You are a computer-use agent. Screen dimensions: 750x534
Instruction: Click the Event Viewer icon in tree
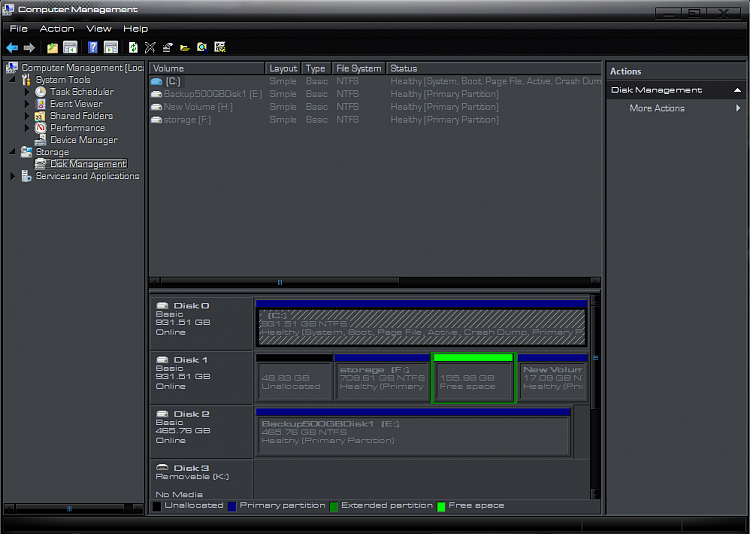pyautogui.click(x=41, y=103)
